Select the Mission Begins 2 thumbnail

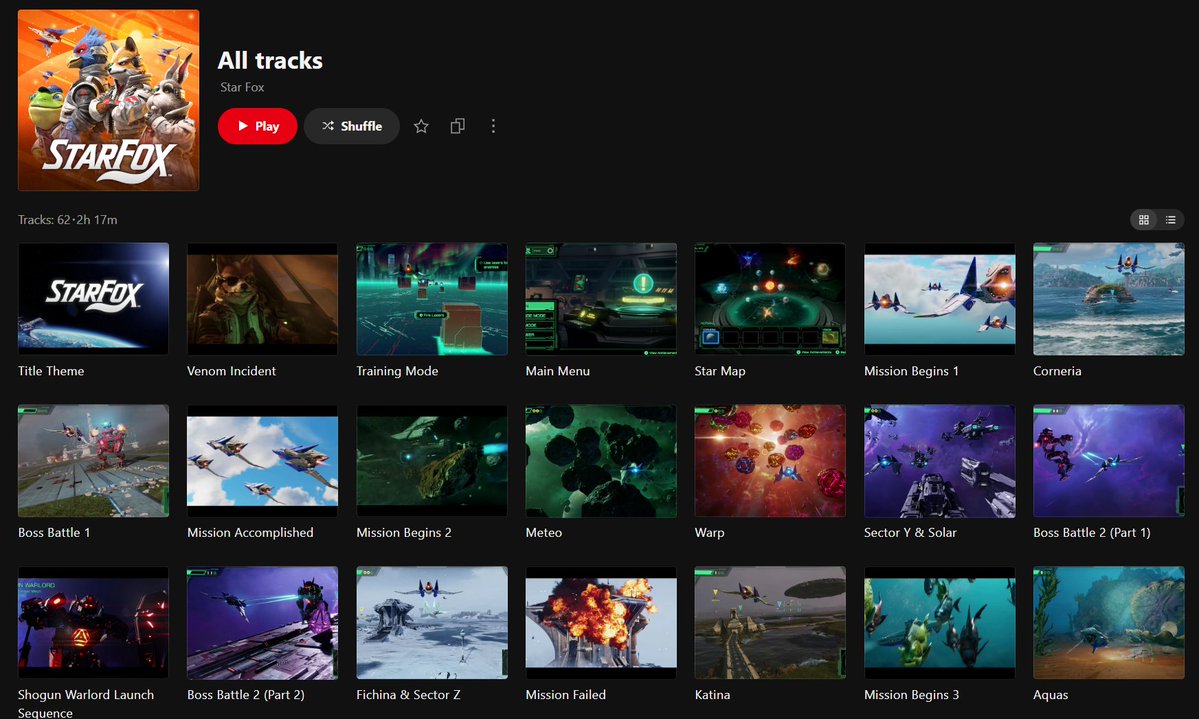(x=432, y=461)
